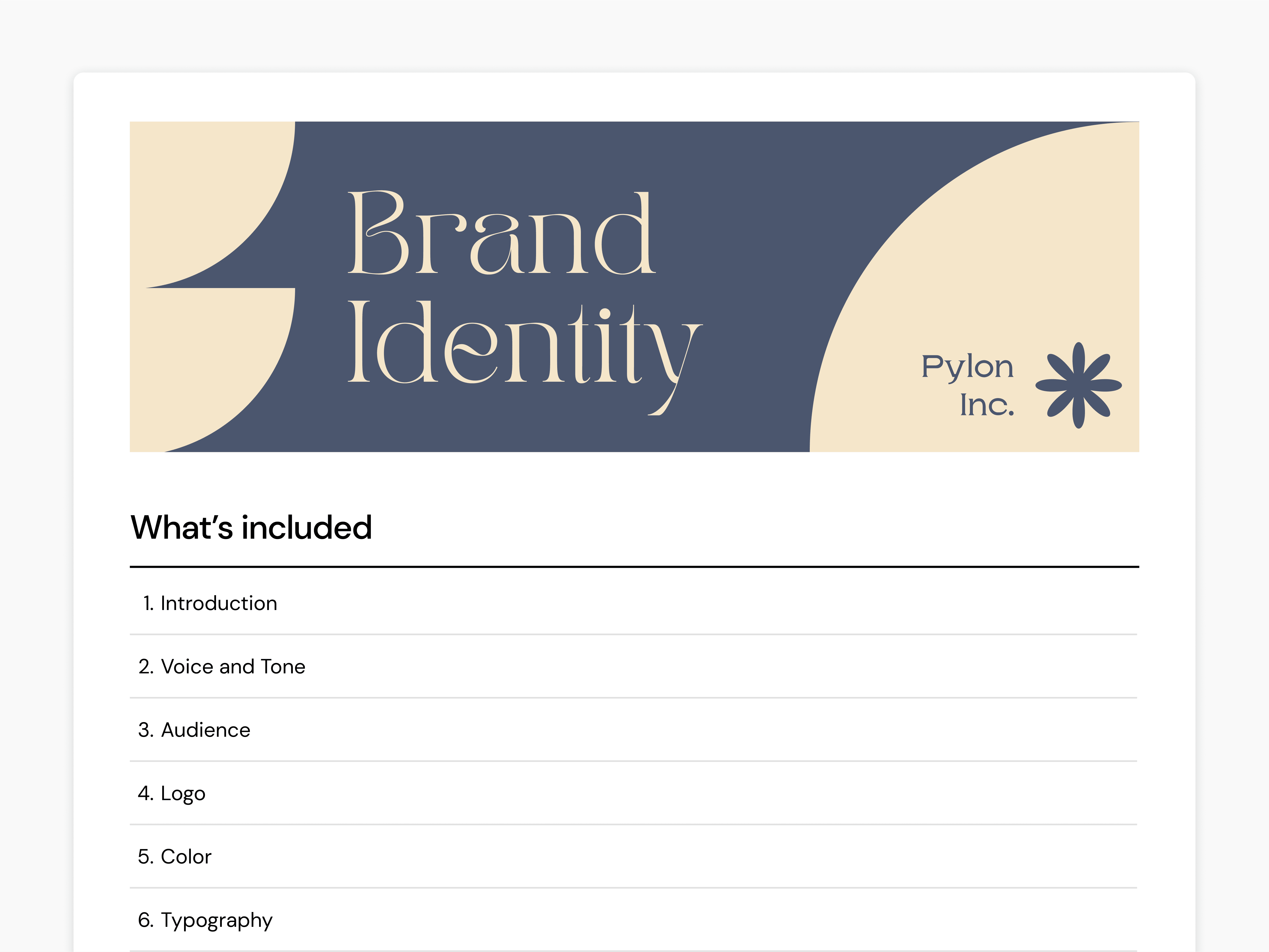Viewport: 1269px width, 952px height.
Task: Open the Audience list entry
Action: click(205, 730)
